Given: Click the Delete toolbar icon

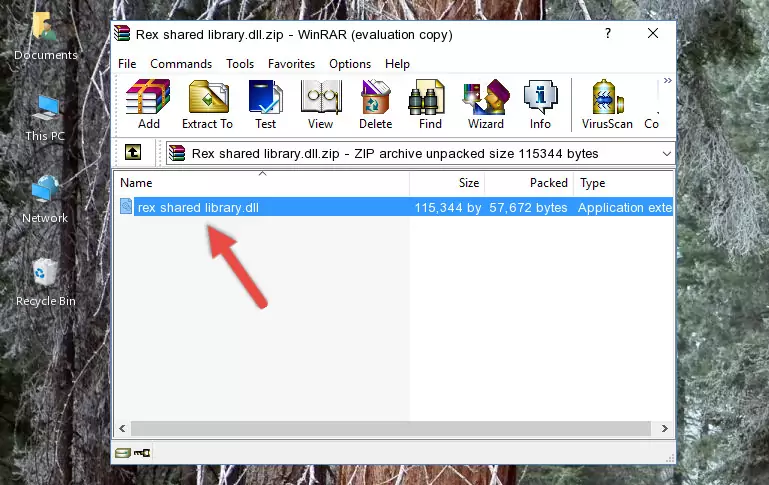Looking at the screenshot, I should click(376, 104).
